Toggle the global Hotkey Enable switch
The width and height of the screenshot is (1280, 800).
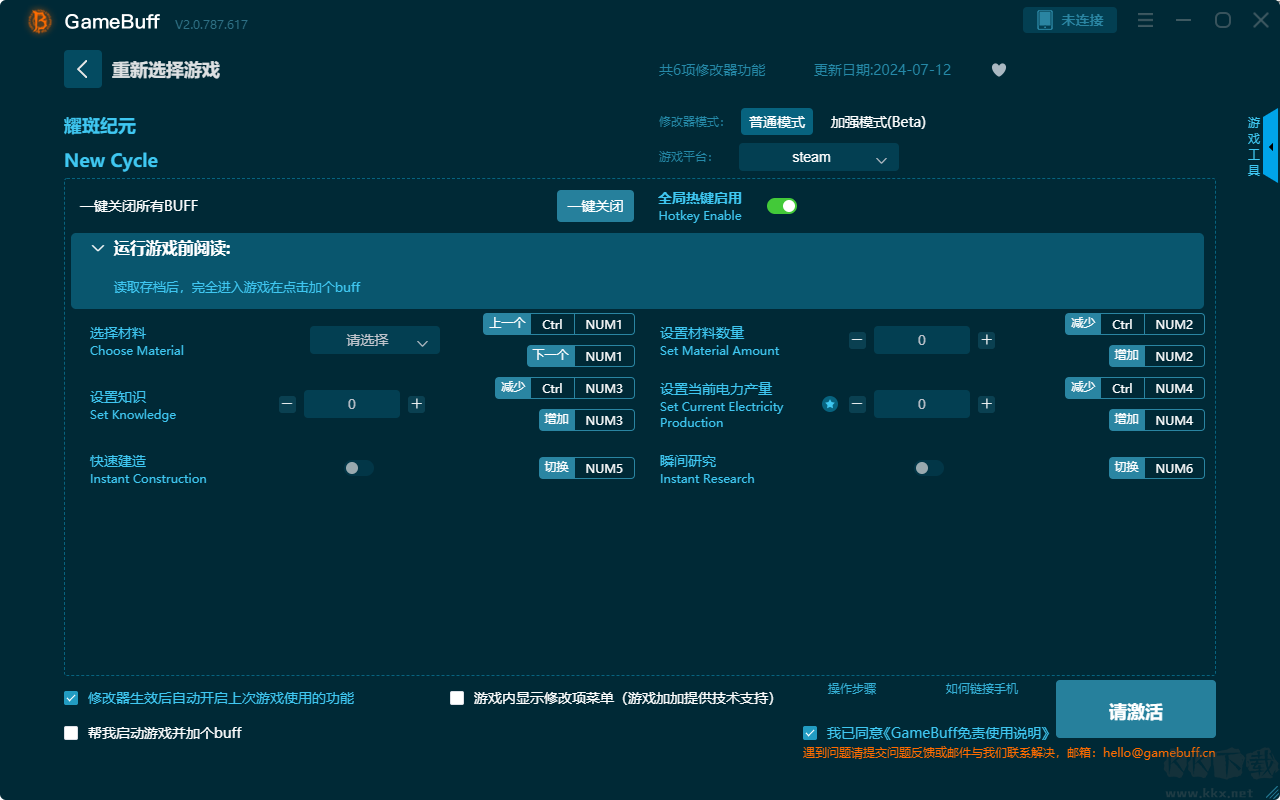coord(782,206)
